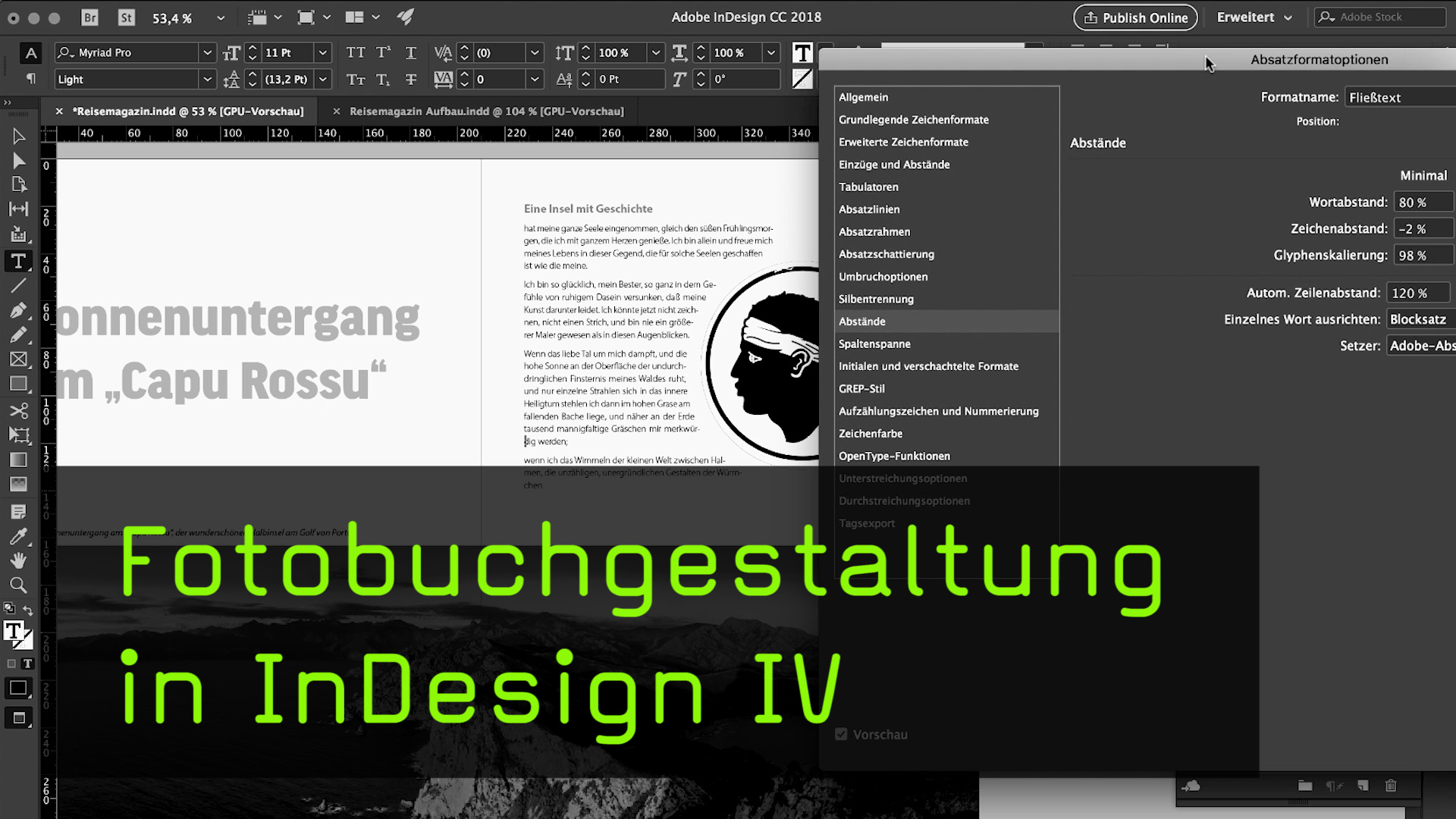
Task: Select GREP-Stil category
Action: [x=946, y=388]
